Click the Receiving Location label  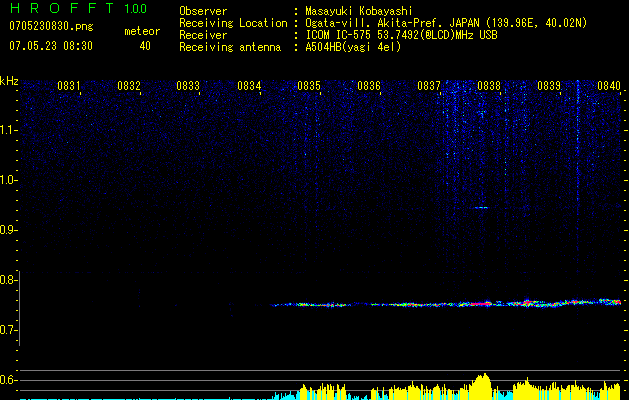233,23
